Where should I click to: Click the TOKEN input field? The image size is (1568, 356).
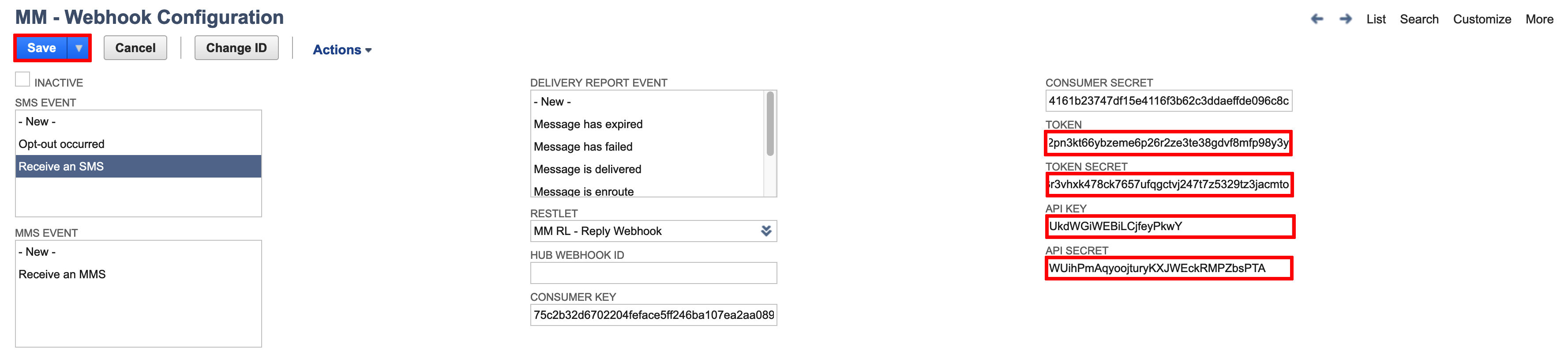[x=1169, y=143]
